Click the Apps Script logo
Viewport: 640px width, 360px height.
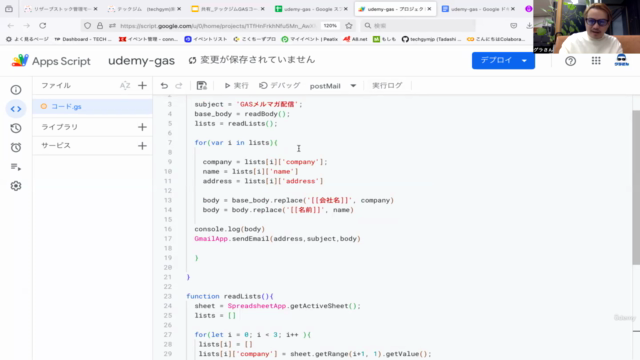(x=51, y=61)
